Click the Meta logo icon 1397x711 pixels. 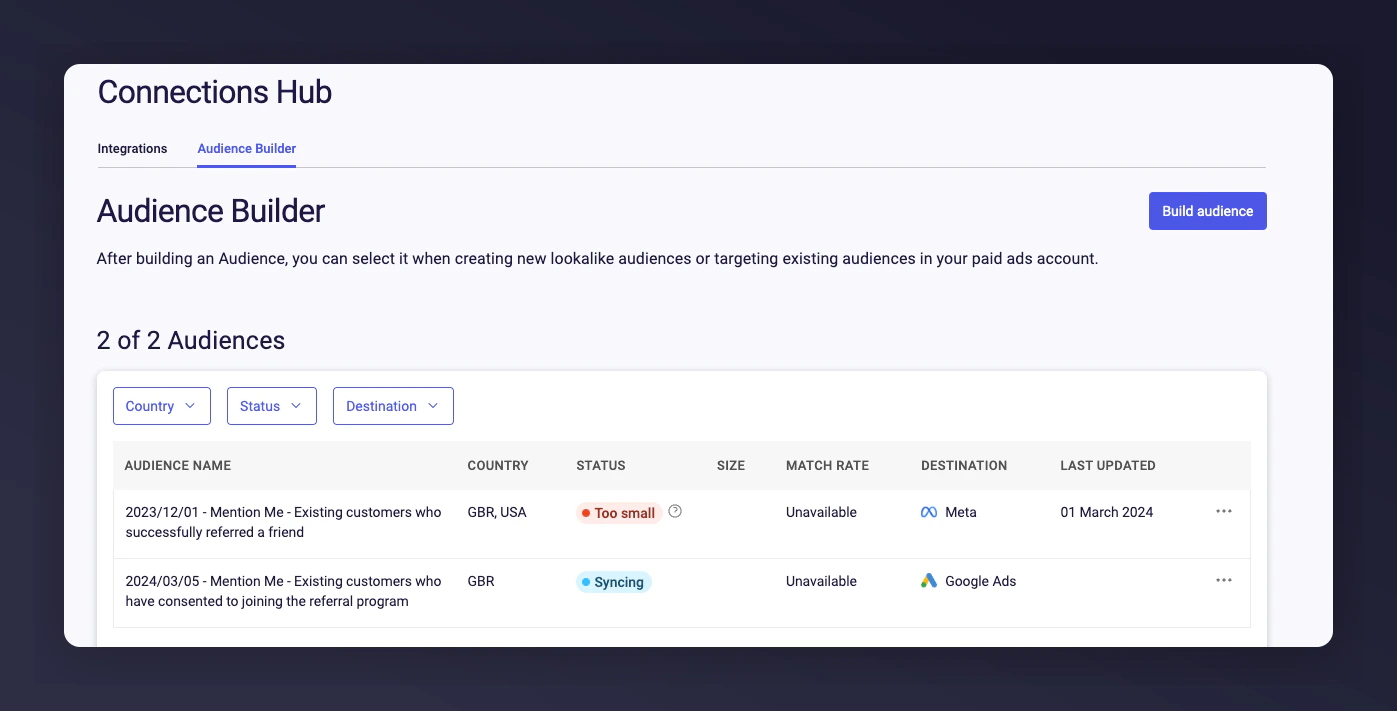click(x=929, y=512)
